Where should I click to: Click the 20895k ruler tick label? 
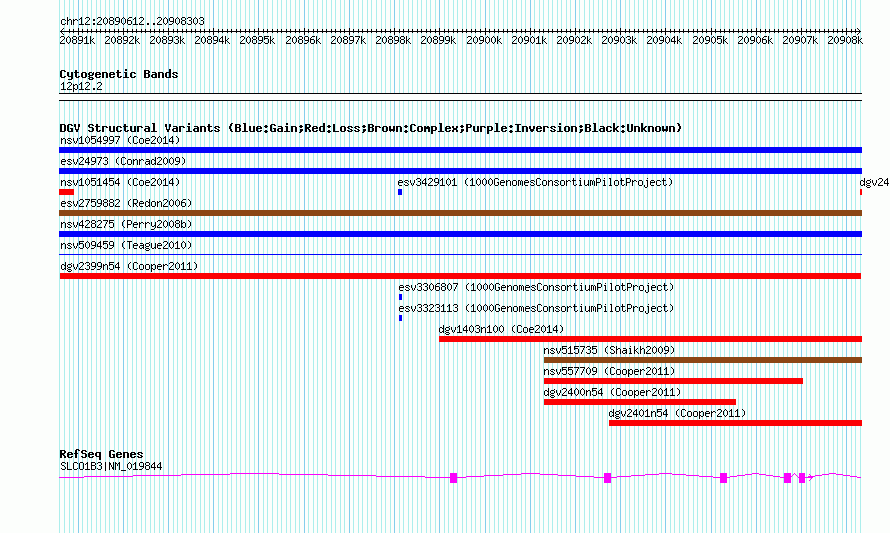257,40
